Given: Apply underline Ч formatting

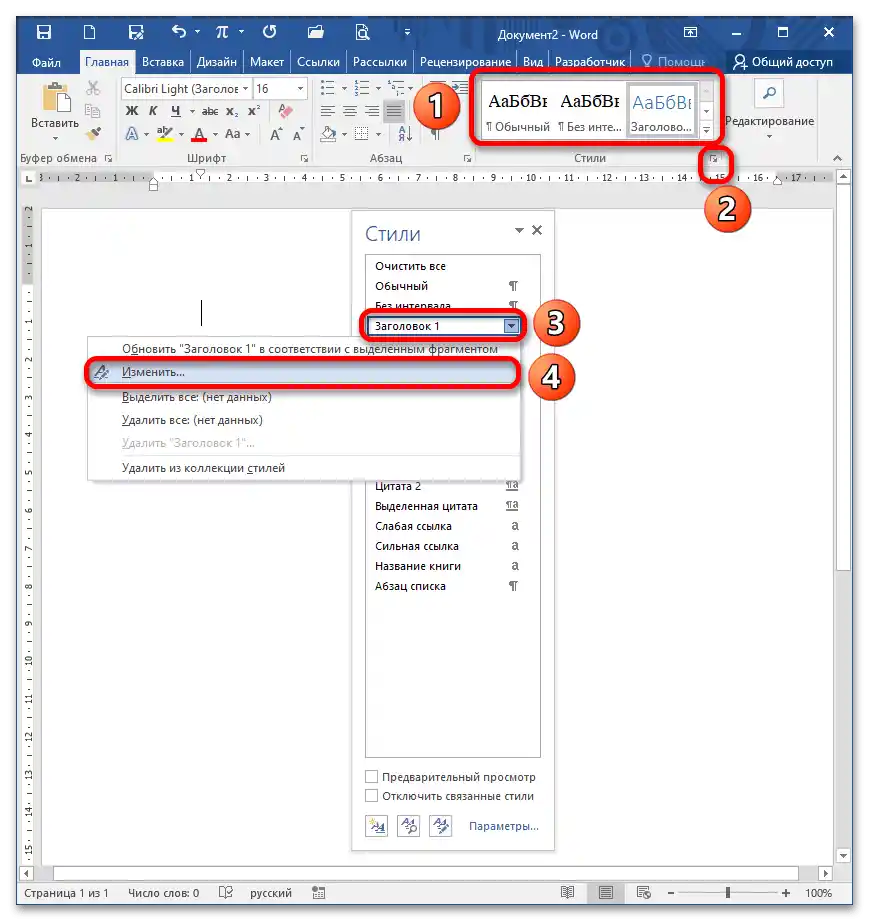Looking at the screenshot, I should point(176,111).
